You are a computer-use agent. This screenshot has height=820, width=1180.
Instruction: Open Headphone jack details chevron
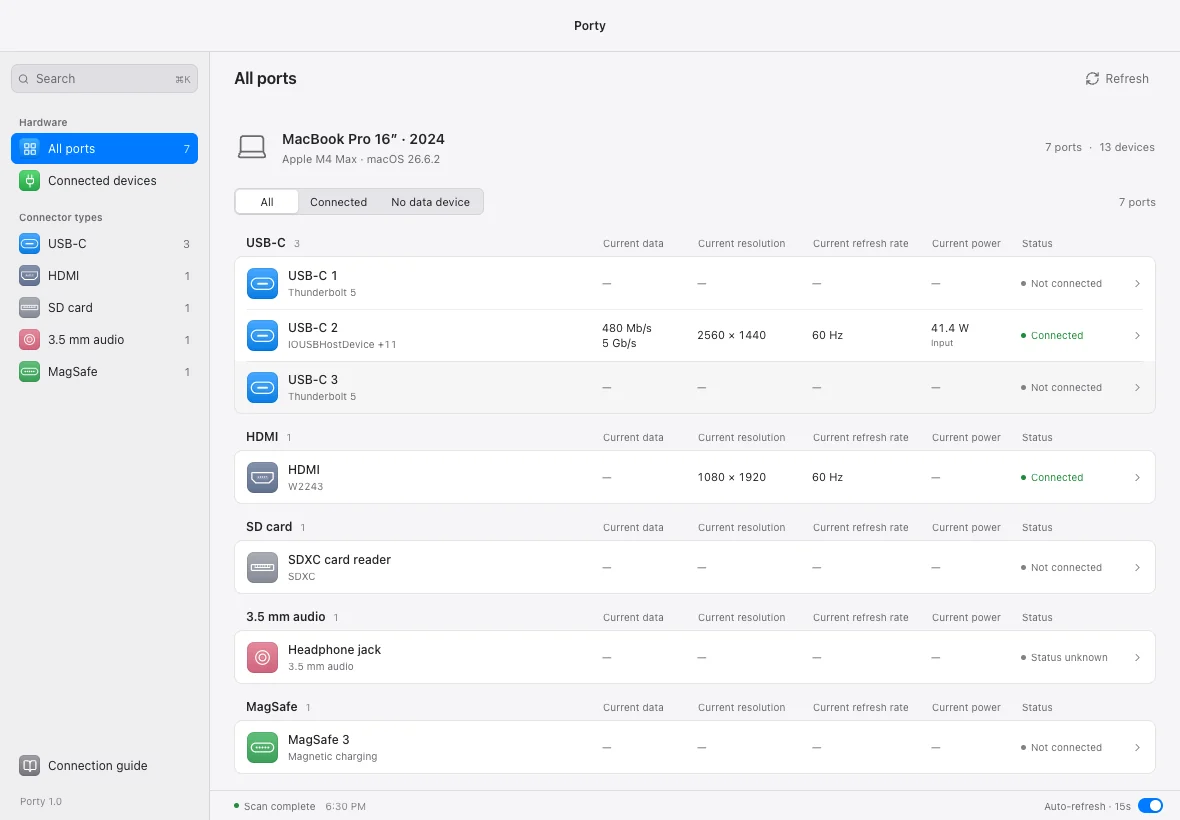1137,658
